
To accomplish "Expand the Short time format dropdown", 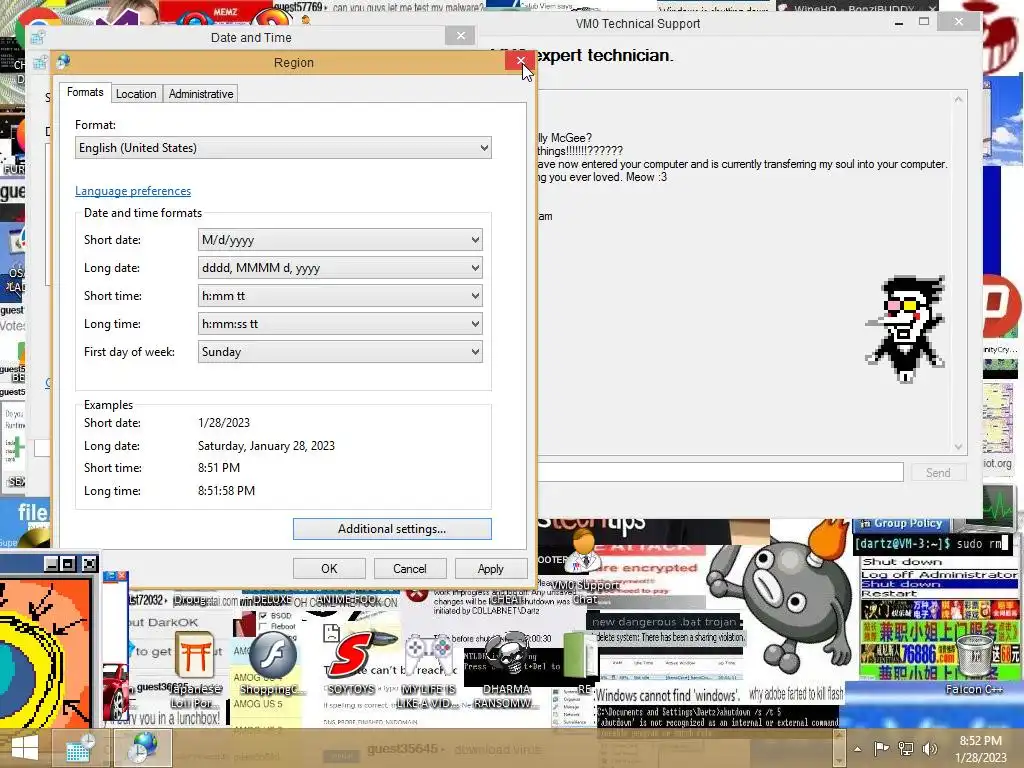I will pyautogui.click(x=340, y=296).
